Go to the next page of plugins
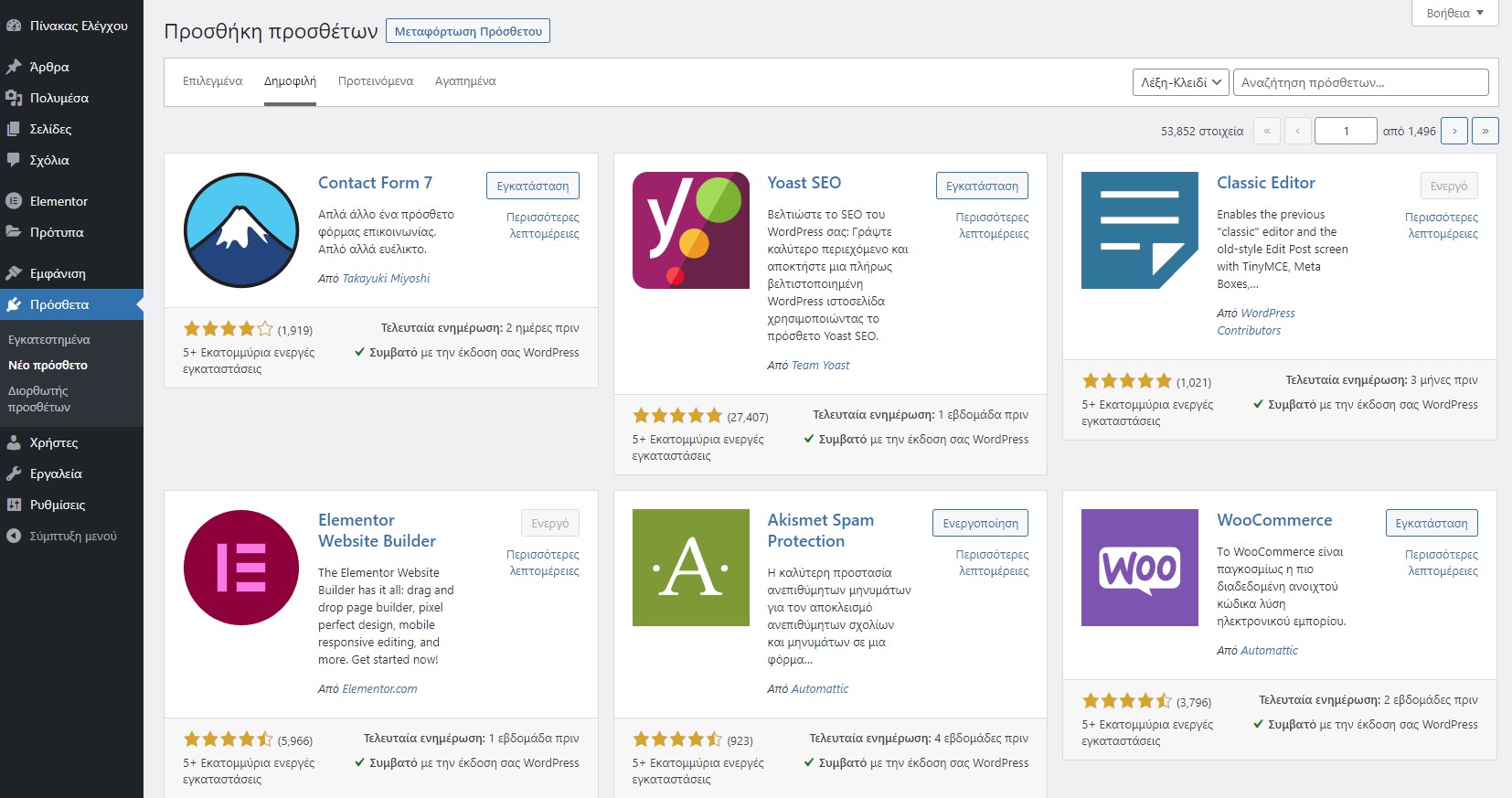The width and height of the screenshot is (1512, 798). [1454, 131]
